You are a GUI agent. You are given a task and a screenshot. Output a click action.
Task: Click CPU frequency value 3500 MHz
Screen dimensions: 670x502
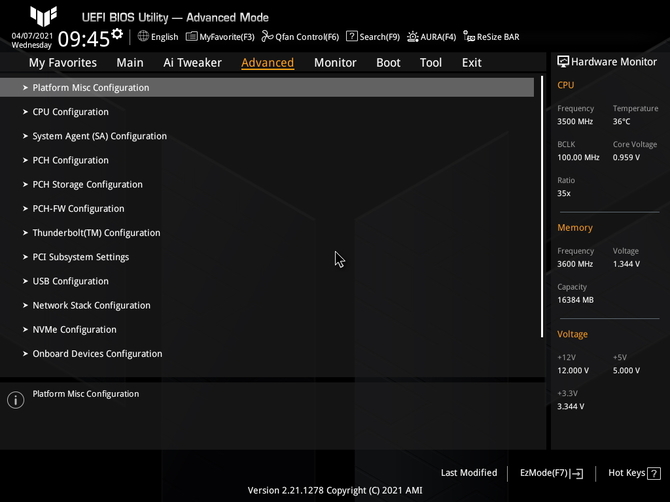[x=575, y=122]
